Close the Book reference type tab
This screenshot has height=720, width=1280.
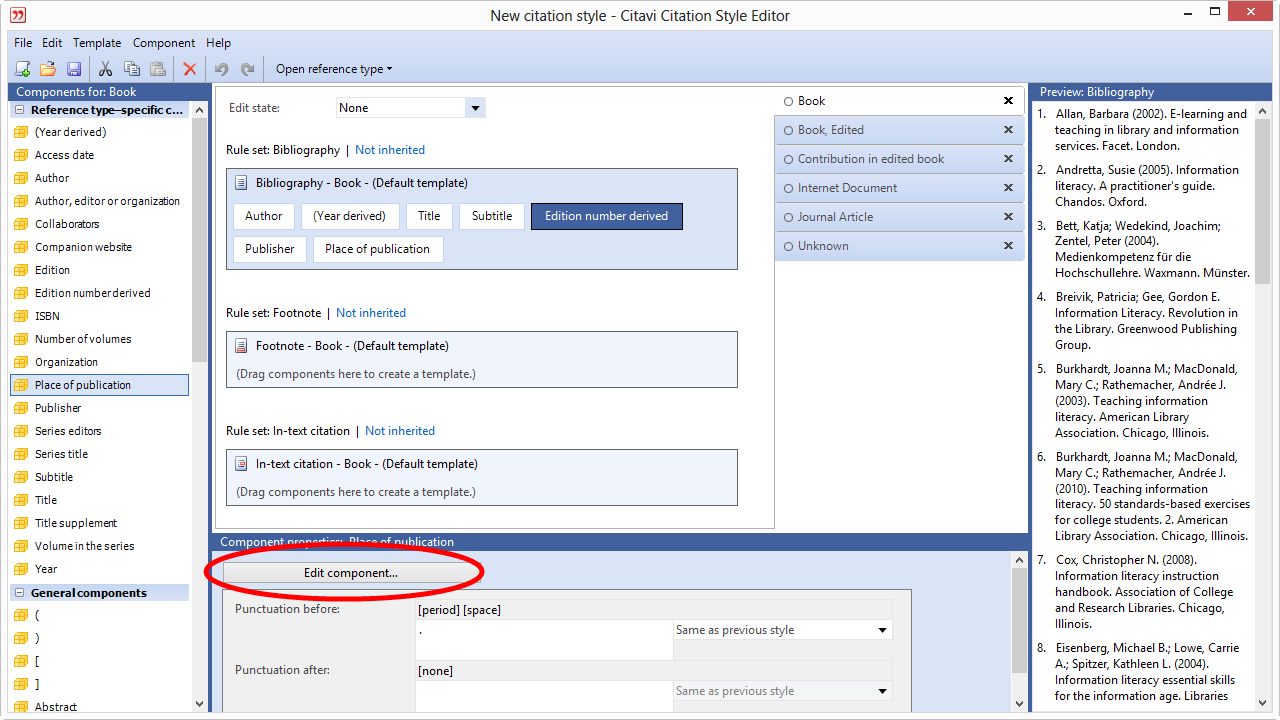[1008, 101]
